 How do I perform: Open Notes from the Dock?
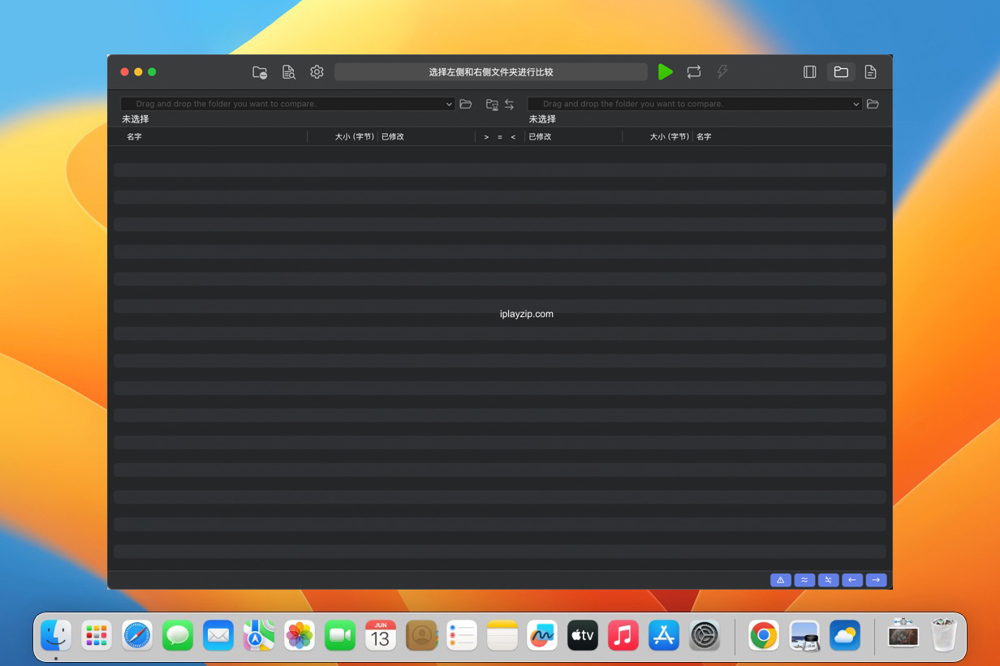click(502, 635)
